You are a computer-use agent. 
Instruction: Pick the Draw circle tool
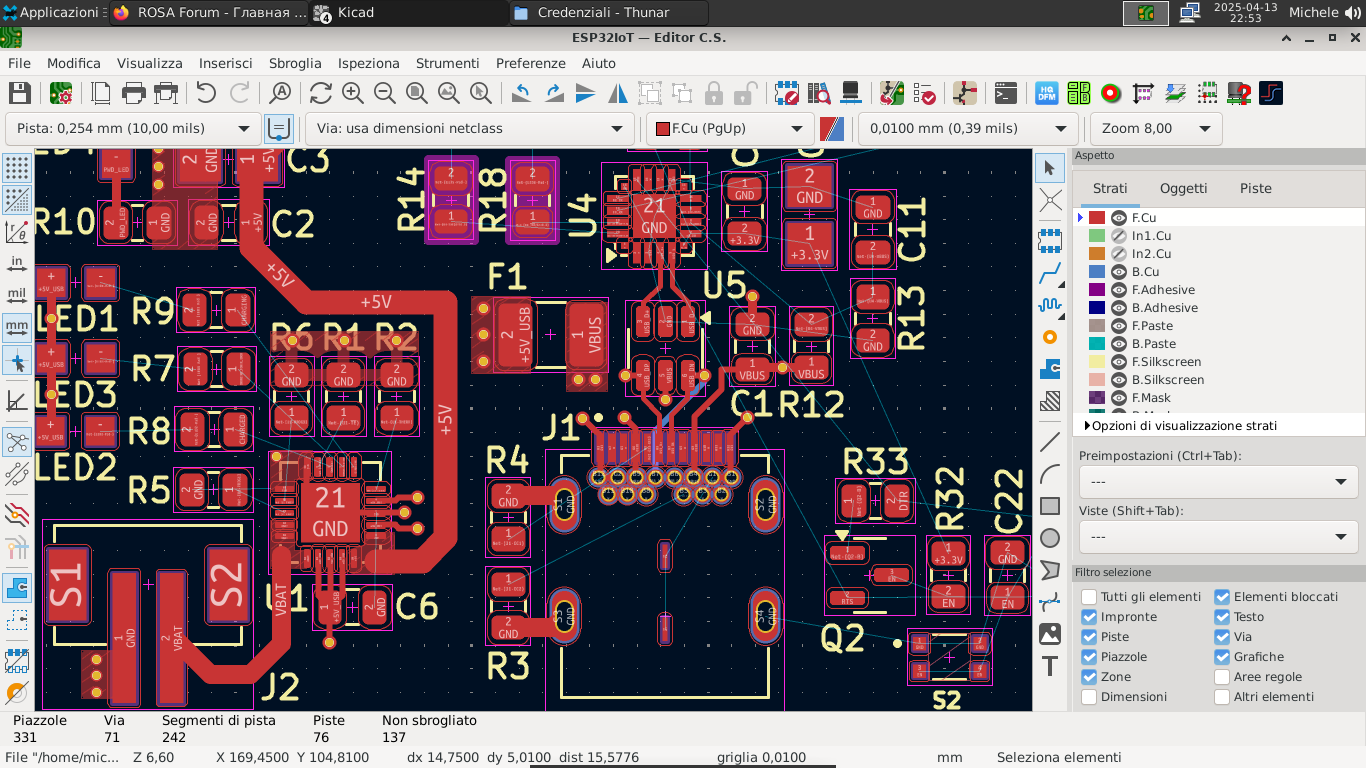click(1050, 538)
